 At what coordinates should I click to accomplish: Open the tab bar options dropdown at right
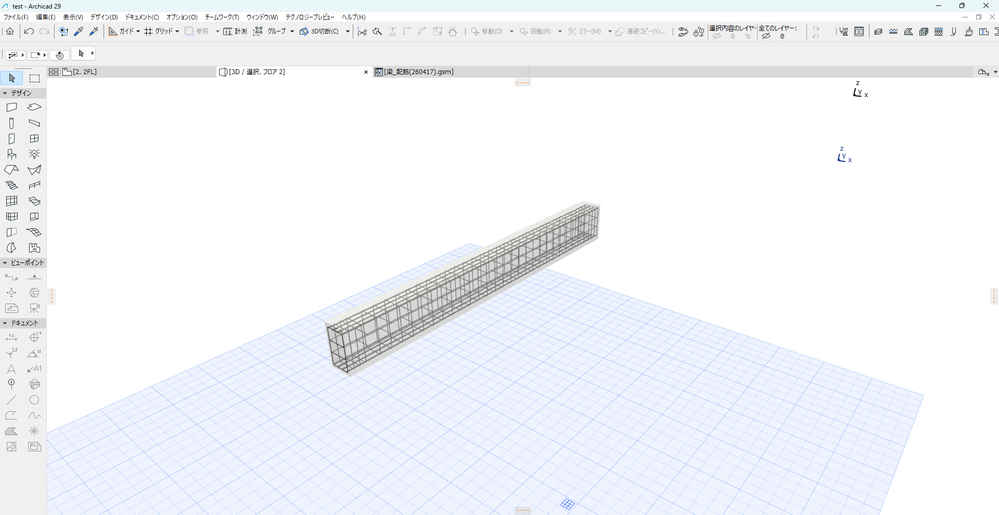point(995,72)
